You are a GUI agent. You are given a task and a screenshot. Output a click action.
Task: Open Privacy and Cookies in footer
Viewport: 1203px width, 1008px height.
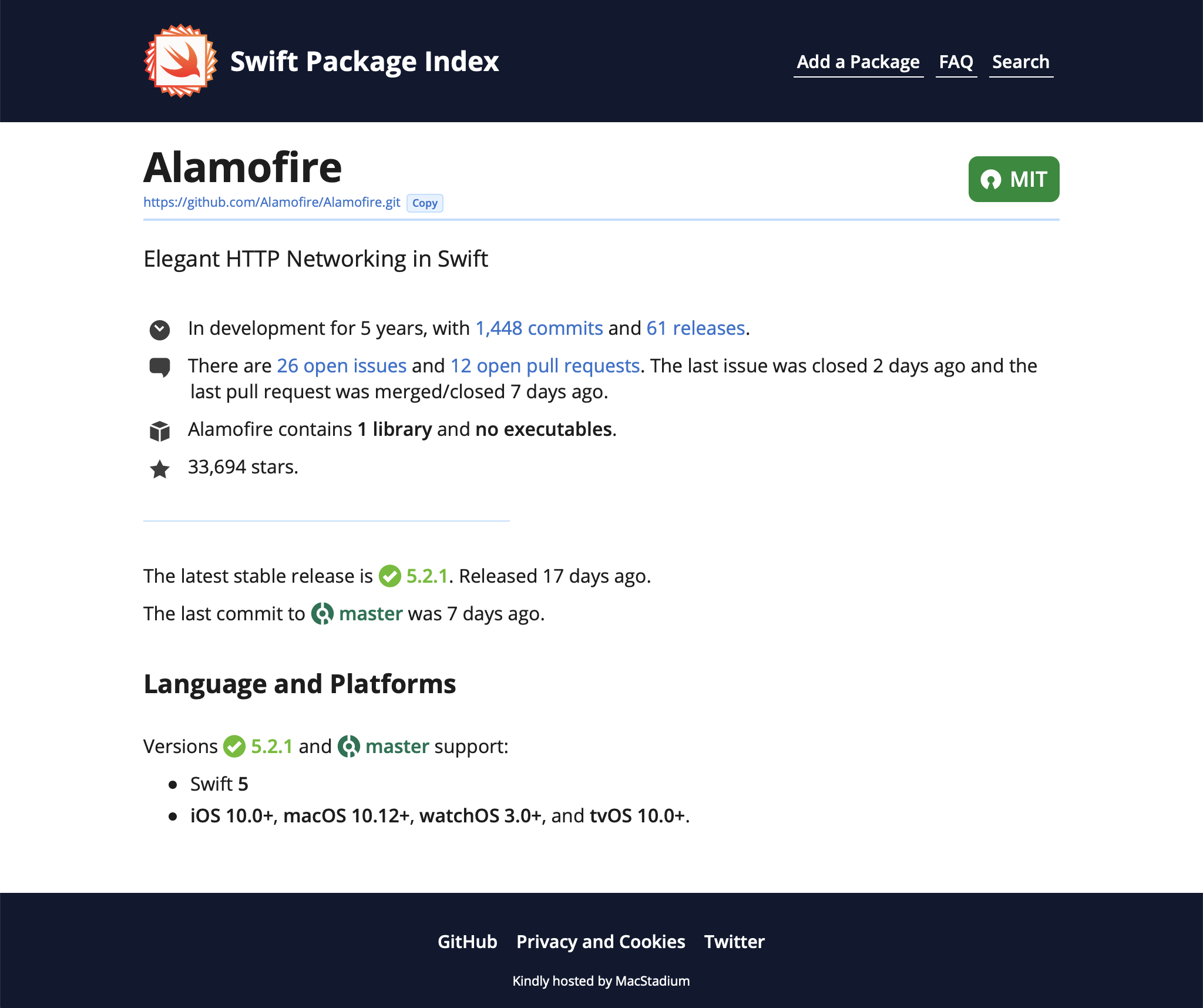click(600, 942)
